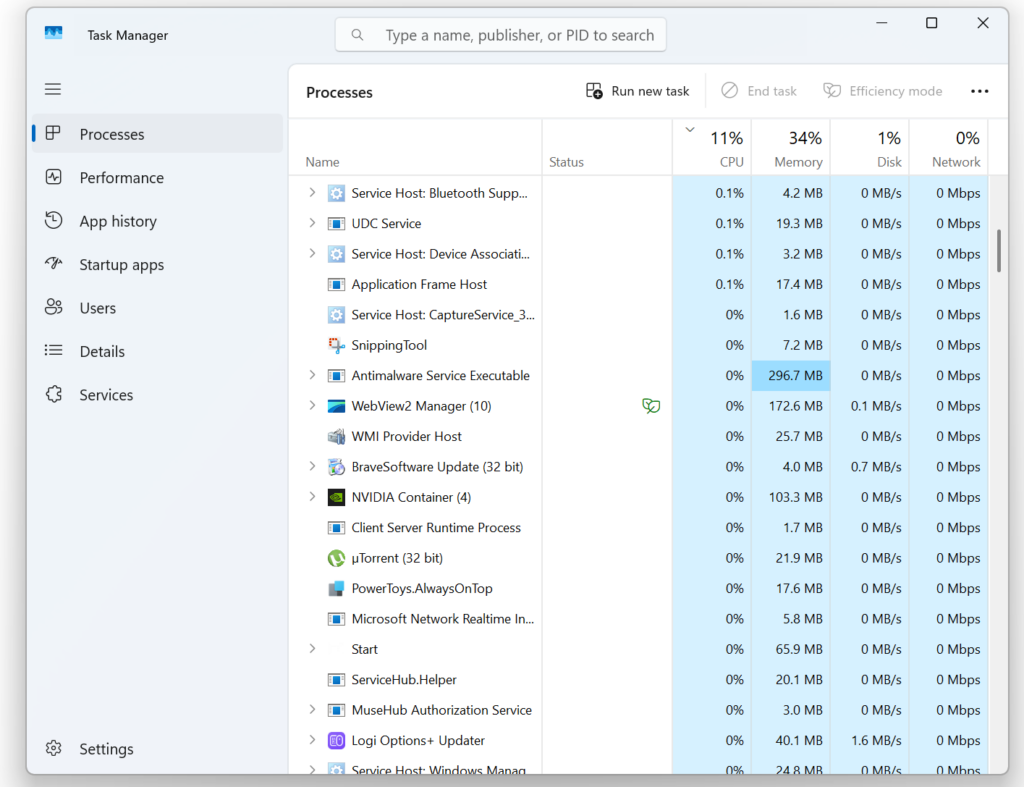
Task: Expand Service Host: Bluetooth Support row
Action: coord(312,193)
